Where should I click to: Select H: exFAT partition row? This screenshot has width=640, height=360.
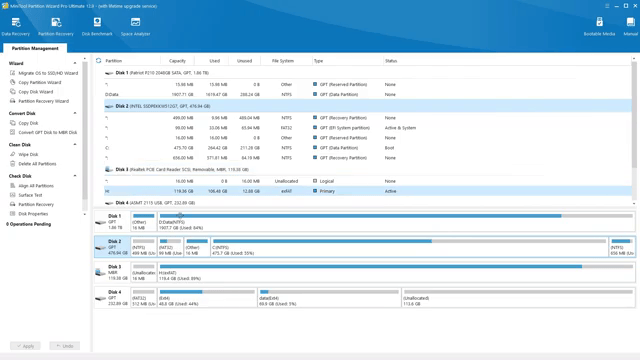[367, 191]
